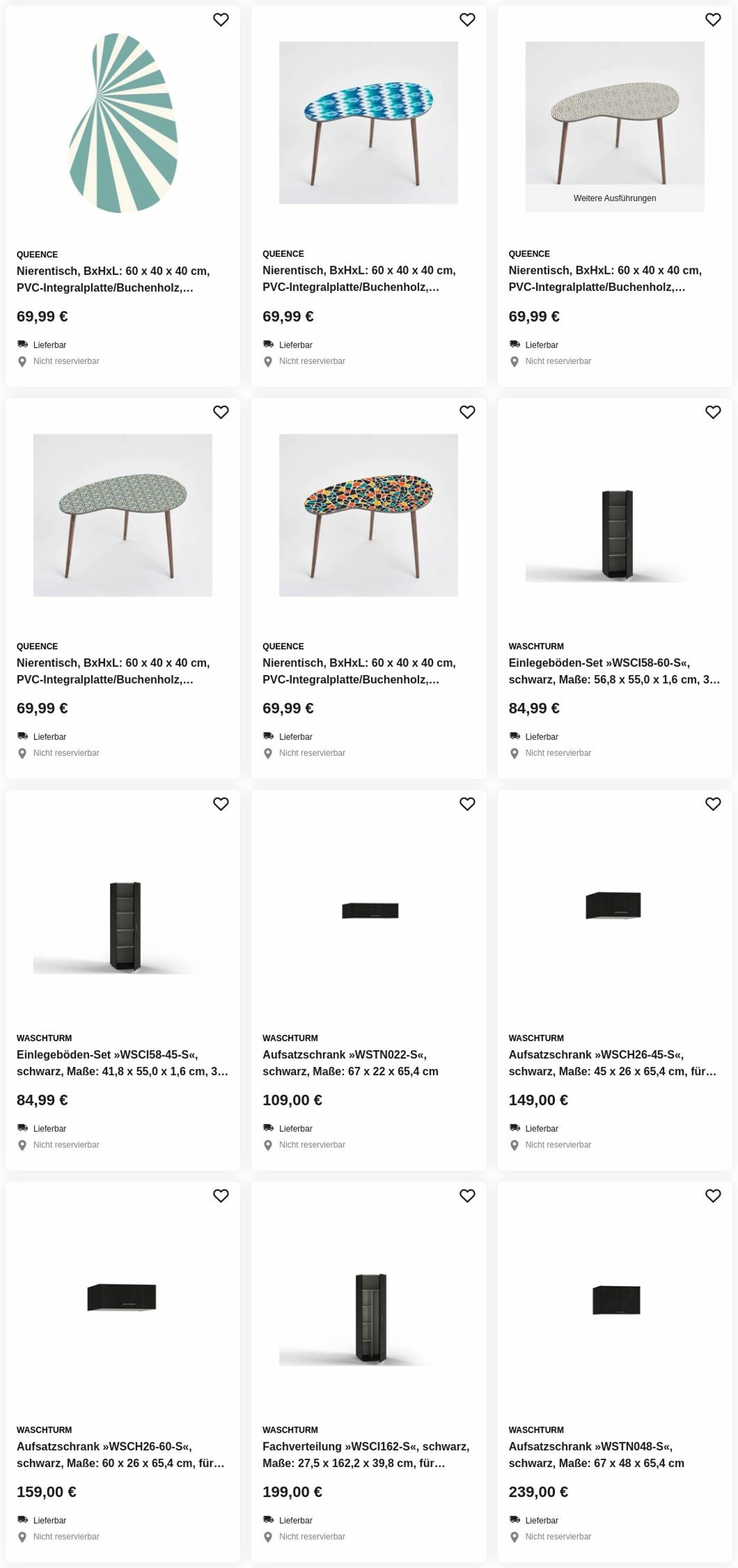Image resolution: width=738 pixels, height=1568 pixels.
Task: View the mosaic-pattern Nierentisch image
Action: point(368,515)
